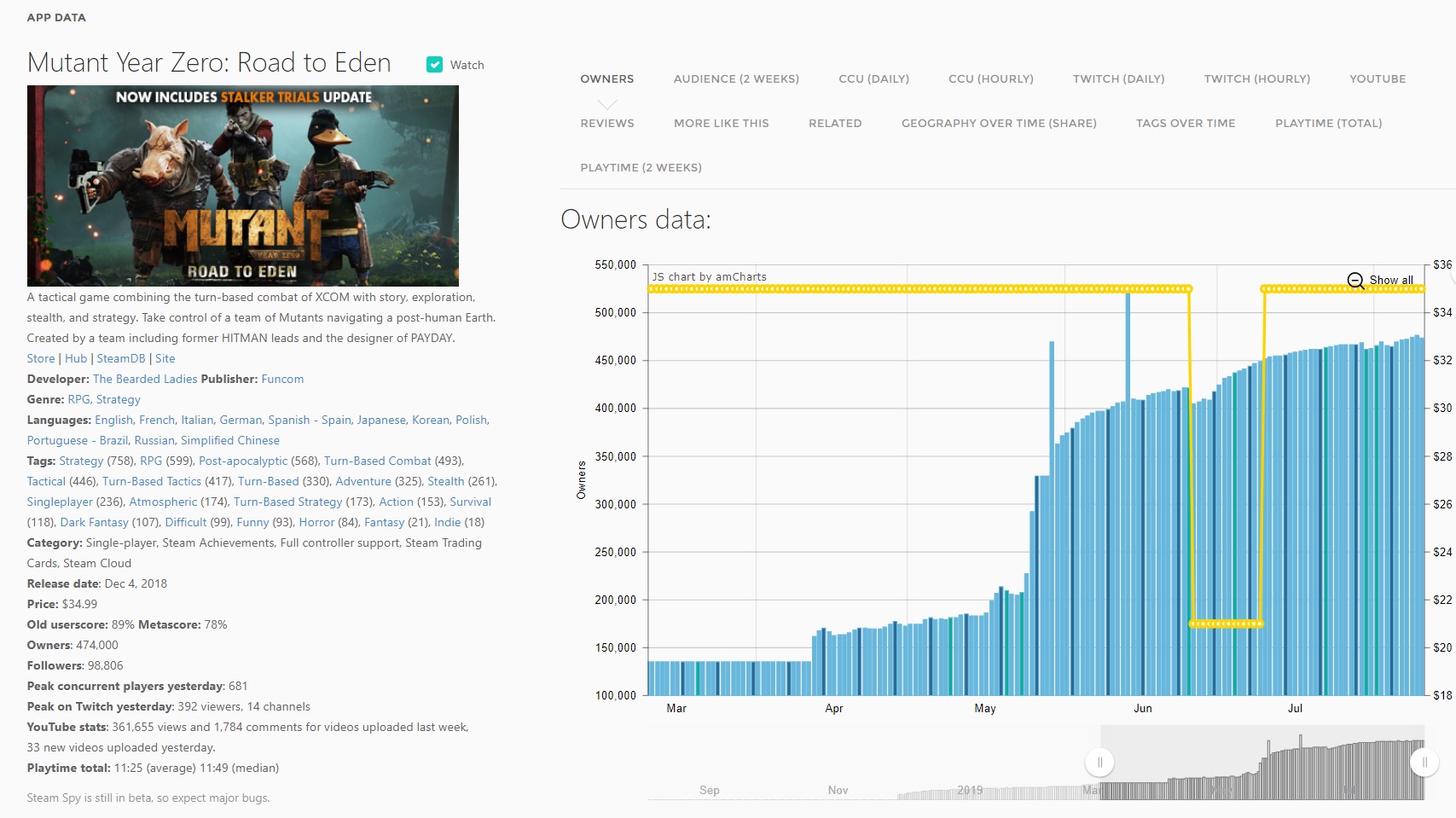Open the Action tag
The height and width of the screenshot is (818, 1456).
tap(397, 502)
